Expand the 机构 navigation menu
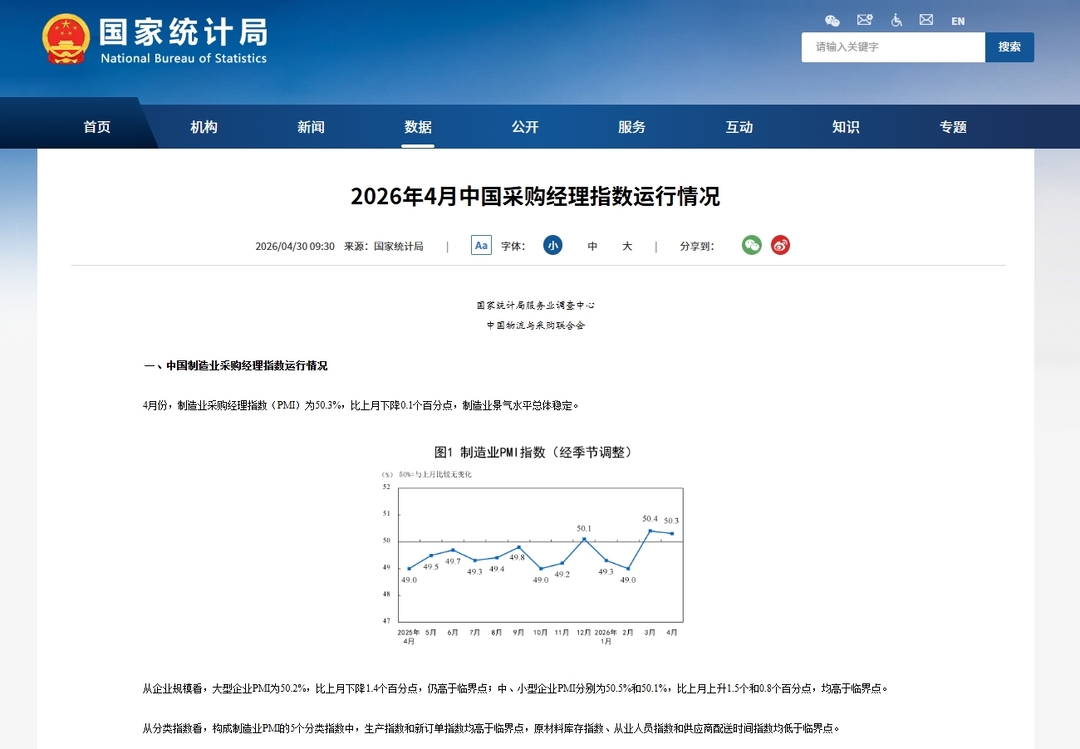 [204, 127]
